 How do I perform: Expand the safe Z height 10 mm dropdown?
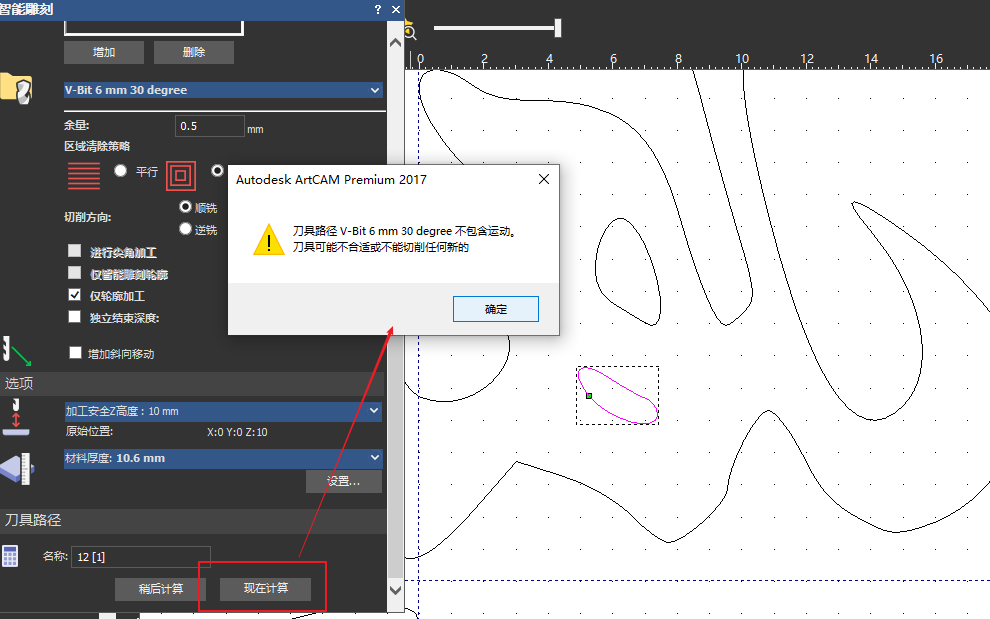coord(224,411)
